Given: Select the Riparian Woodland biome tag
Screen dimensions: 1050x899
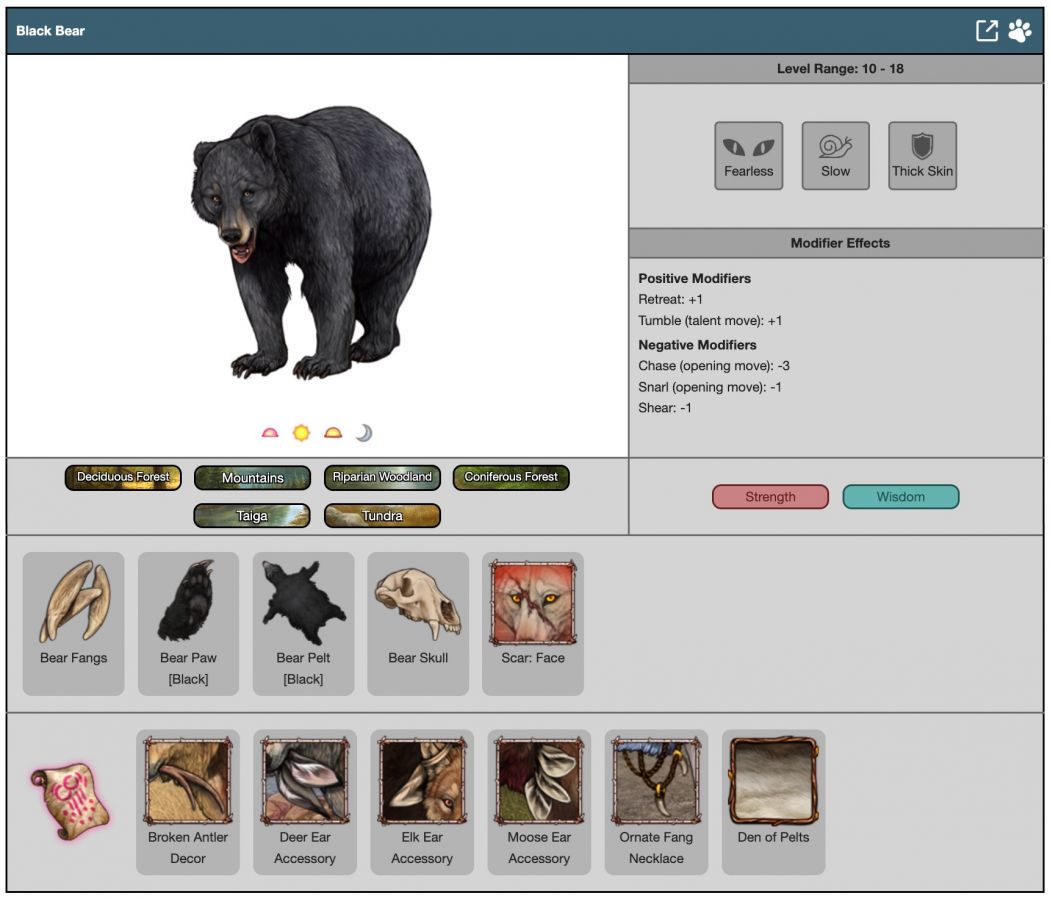Looking at the screenshot, I should coord(382,478).
